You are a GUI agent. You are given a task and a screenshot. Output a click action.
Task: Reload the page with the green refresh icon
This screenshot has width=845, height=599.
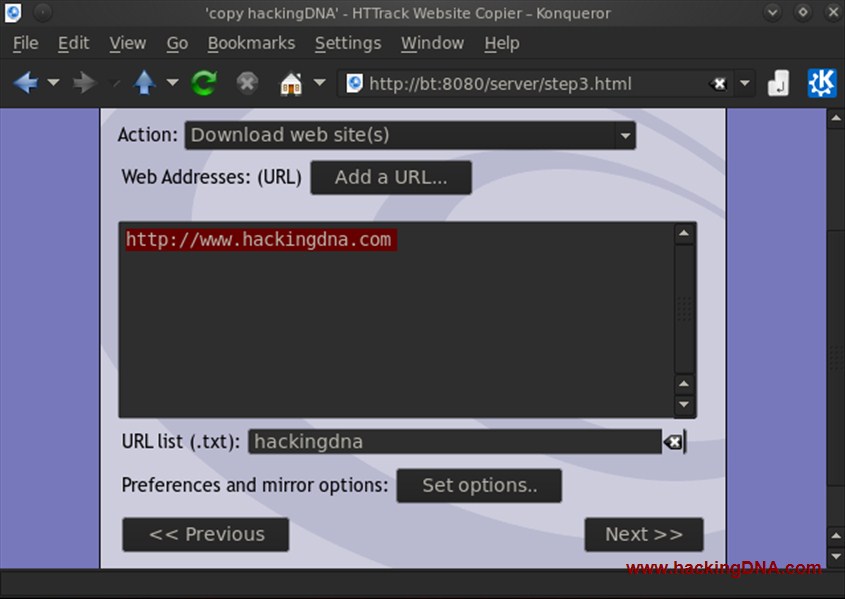pyautogui.click(x=203, y=82)
